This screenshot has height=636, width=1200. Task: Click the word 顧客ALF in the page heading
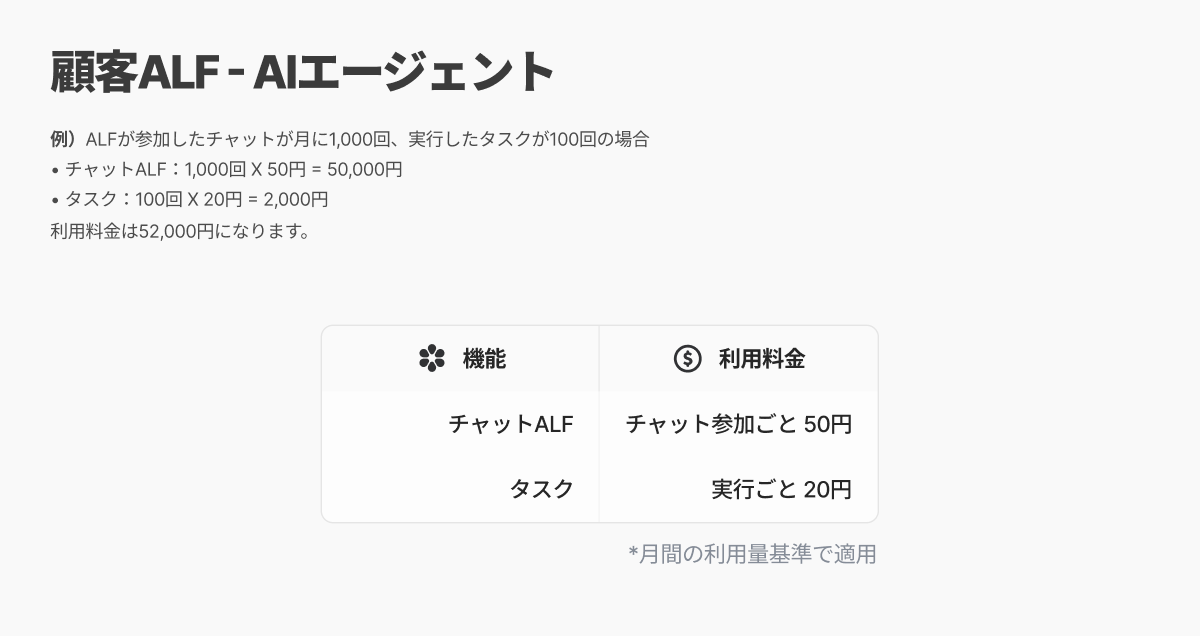pyautogui.click(x=133, y=72)
